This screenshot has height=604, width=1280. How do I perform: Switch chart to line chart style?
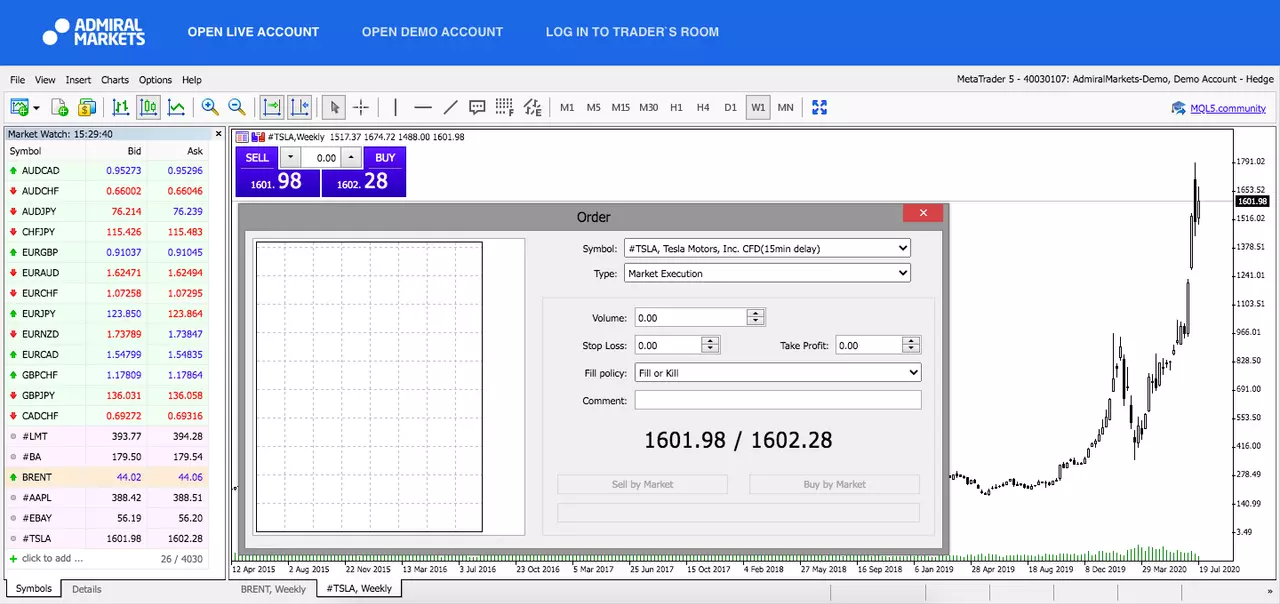[177, 107]
